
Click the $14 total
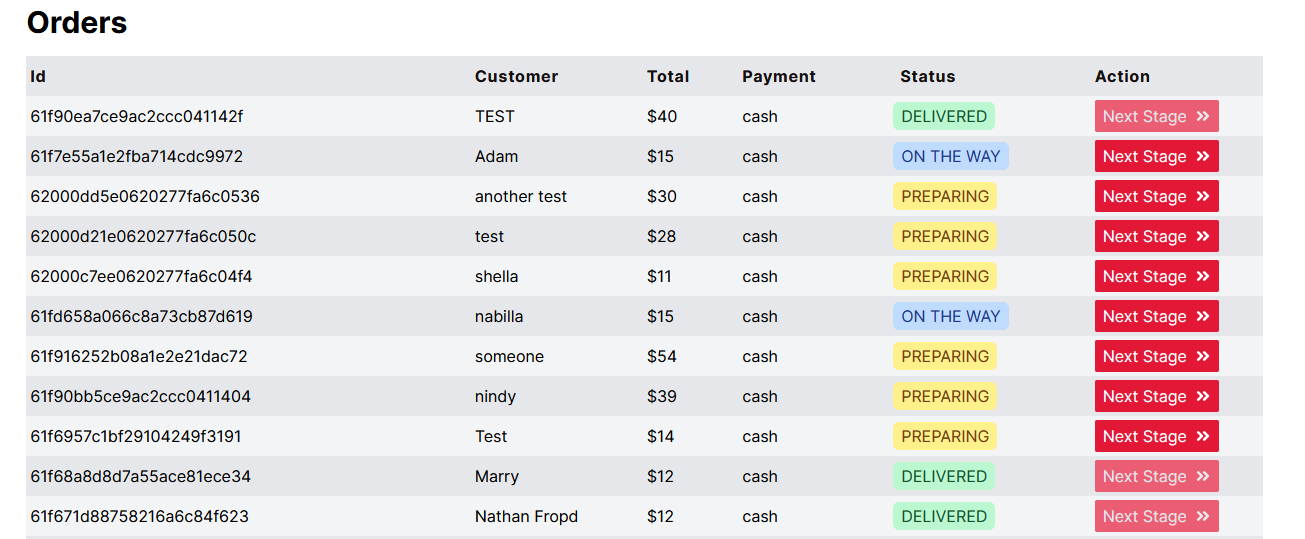click(x=661, y=436)
